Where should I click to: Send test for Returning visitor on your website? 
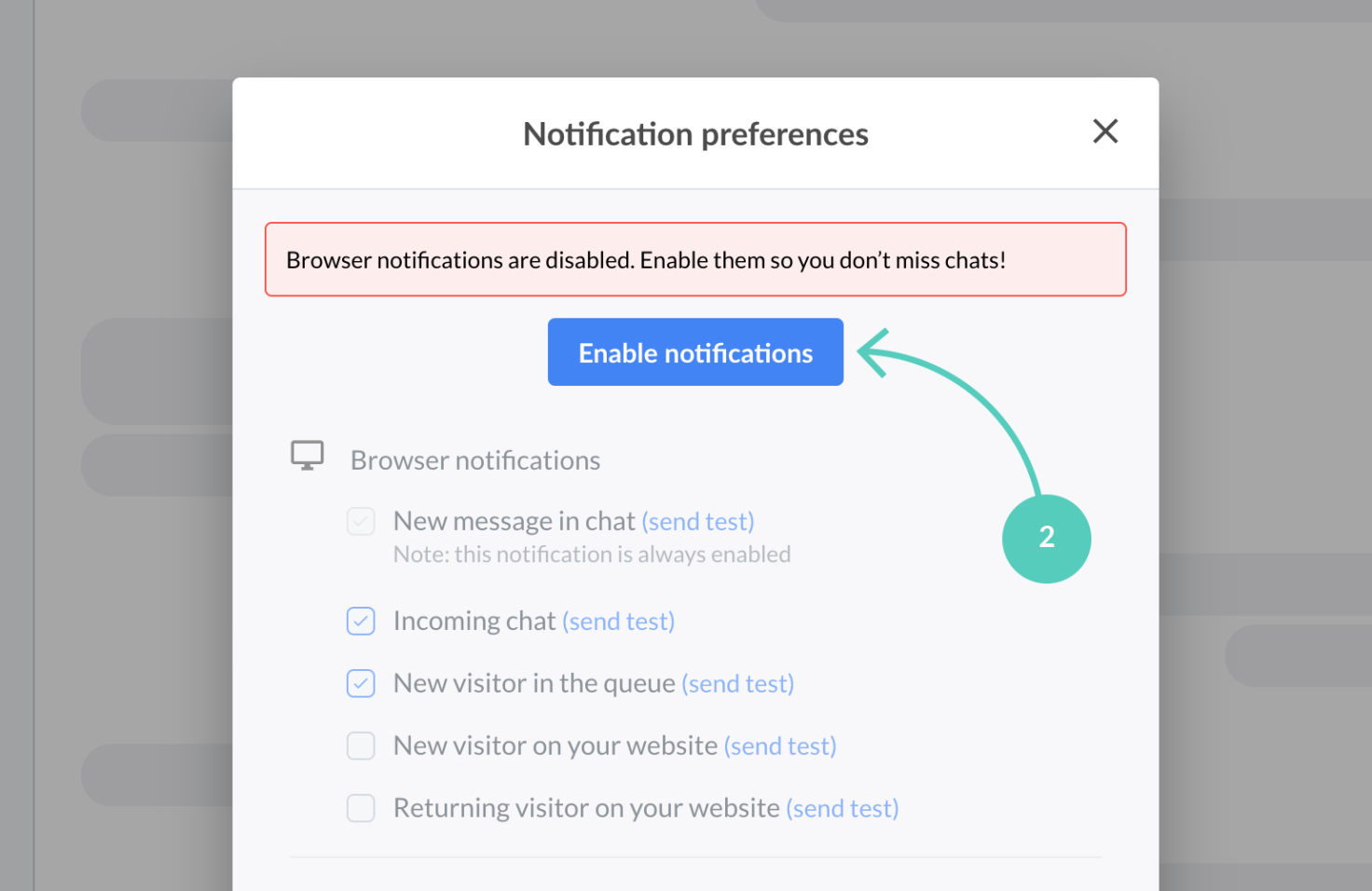(x=843, y=808)
